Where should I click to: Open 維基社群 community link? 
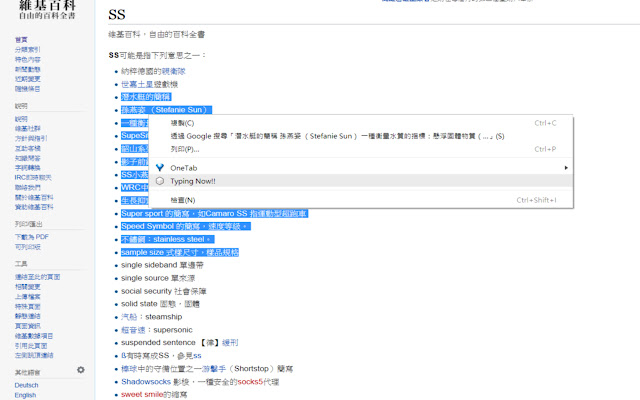point(27,129)
